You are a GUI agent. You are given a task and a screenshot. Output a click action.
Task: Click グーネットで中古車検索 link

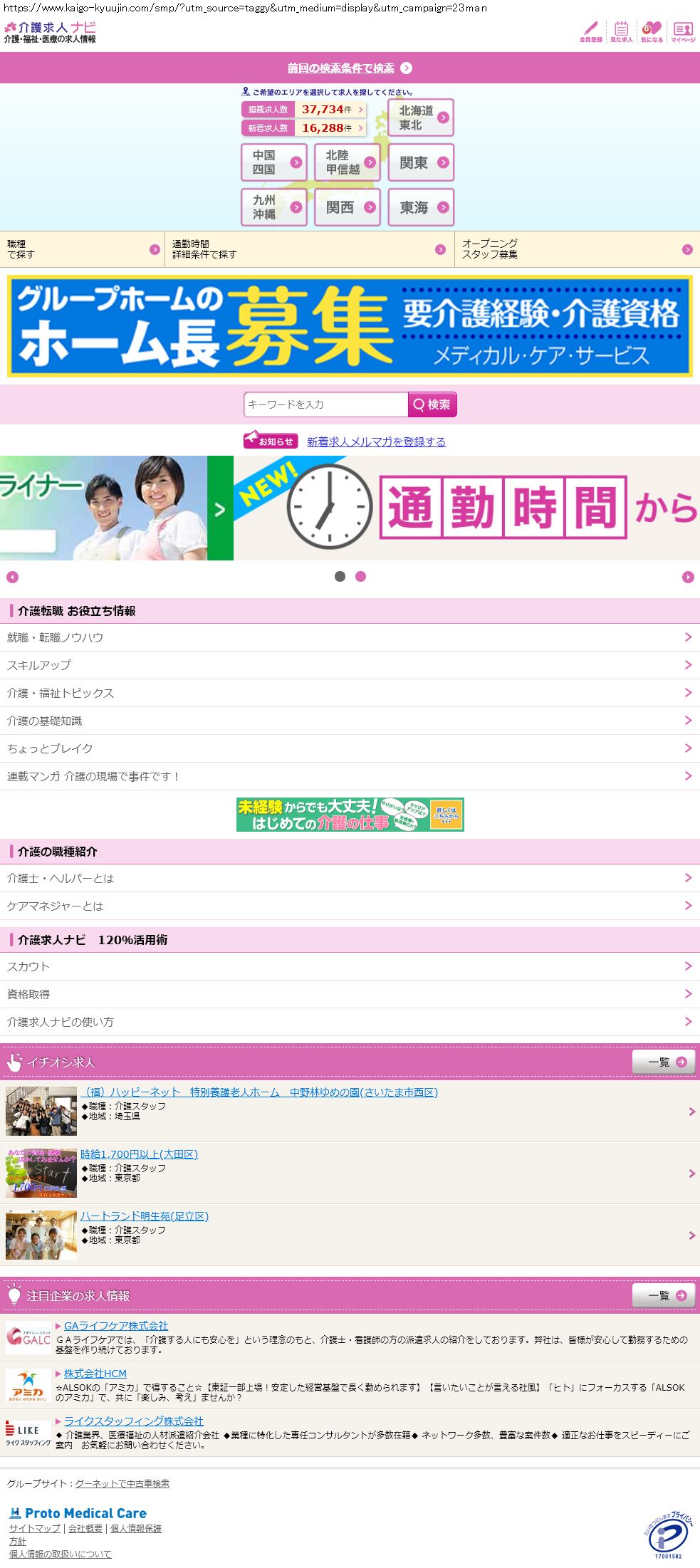tap(122, 1484)
